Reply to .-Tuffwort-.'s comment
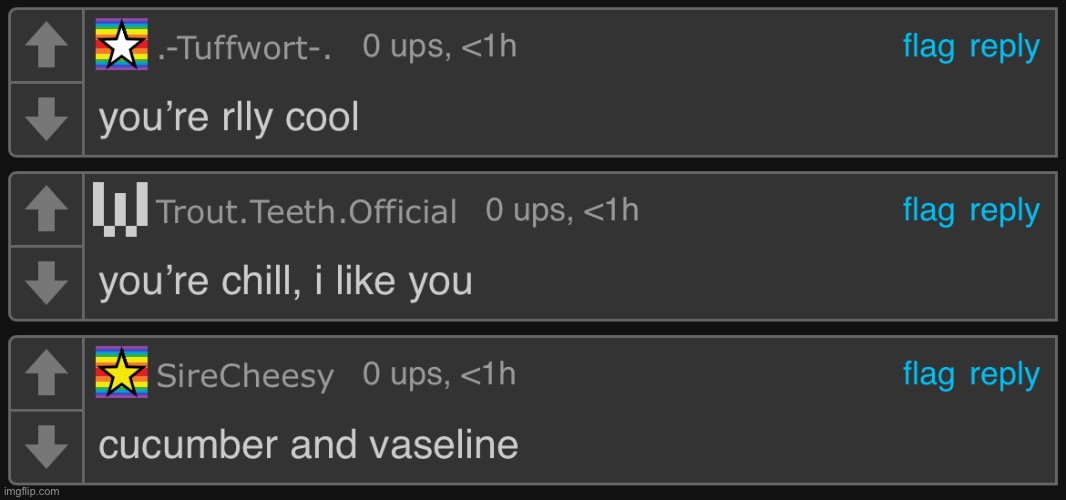Image resolution: width=1066 pixels, height=500 pixels. point(1004,47)
